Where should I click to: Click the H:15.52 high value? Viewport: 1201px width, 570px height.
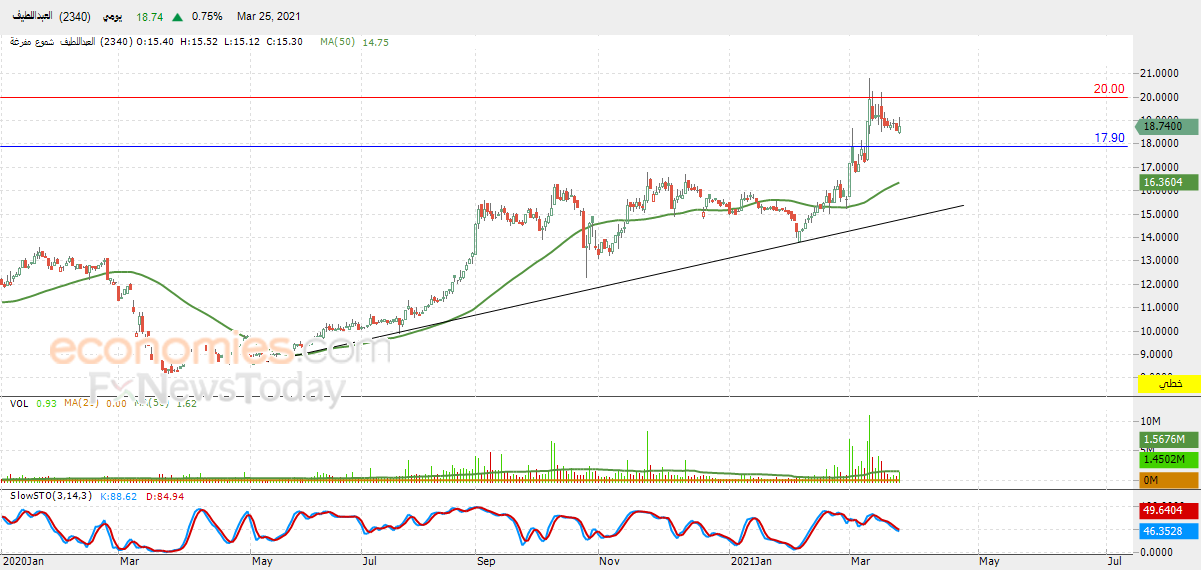200,42
